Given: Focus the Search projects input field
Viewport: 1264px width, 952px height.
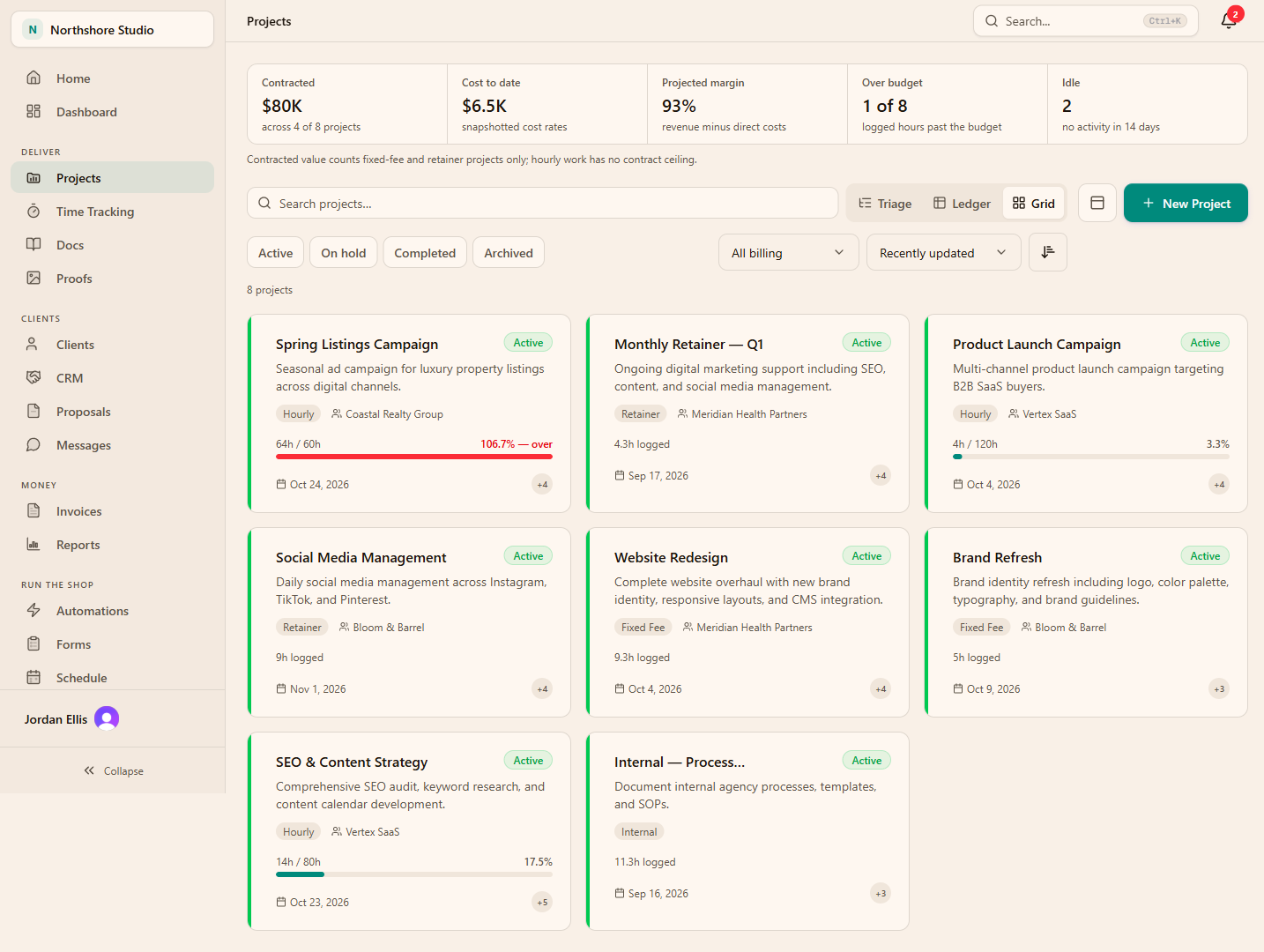Looking at the screenshot, I should [542, 203].
